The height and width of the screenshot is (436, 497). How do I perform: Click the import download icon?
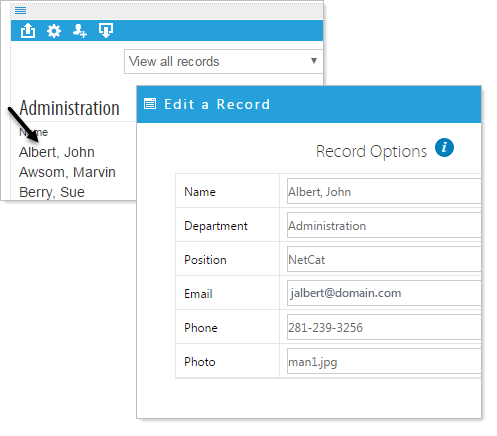106,31
